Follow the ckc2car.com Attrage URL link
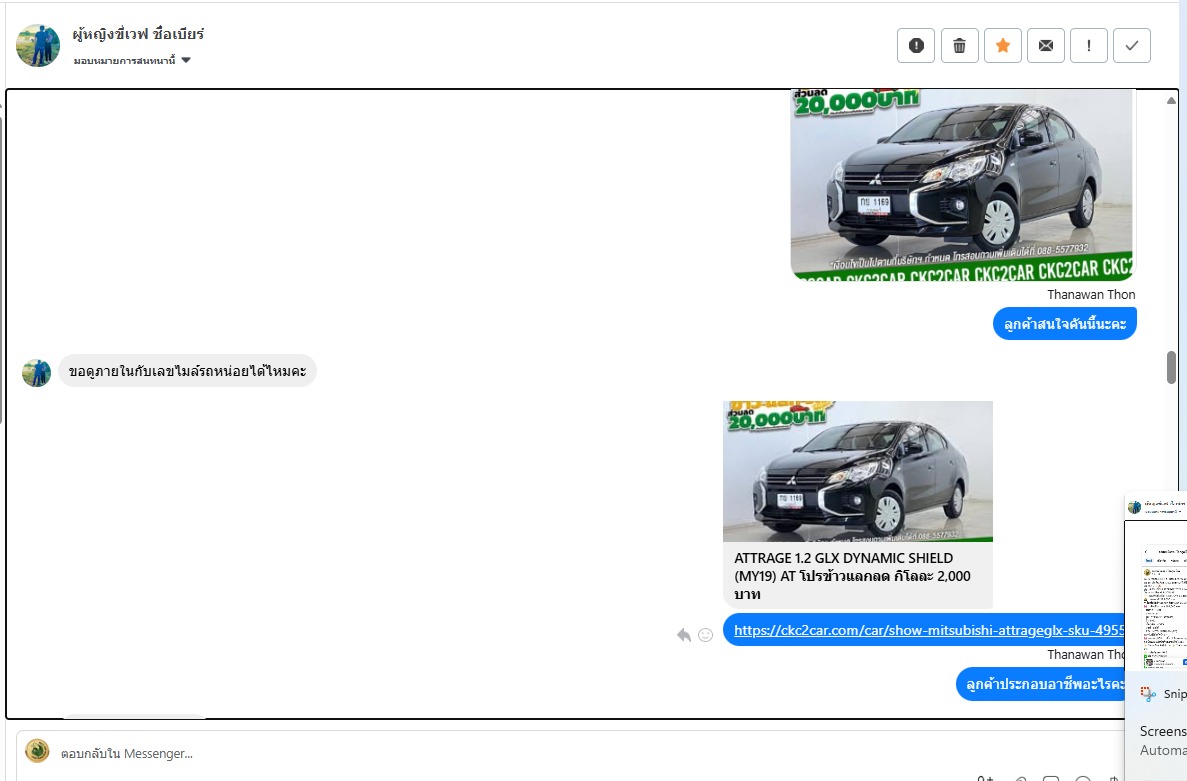The width and height of the screenshot is (1187, 781). [929, 630]
